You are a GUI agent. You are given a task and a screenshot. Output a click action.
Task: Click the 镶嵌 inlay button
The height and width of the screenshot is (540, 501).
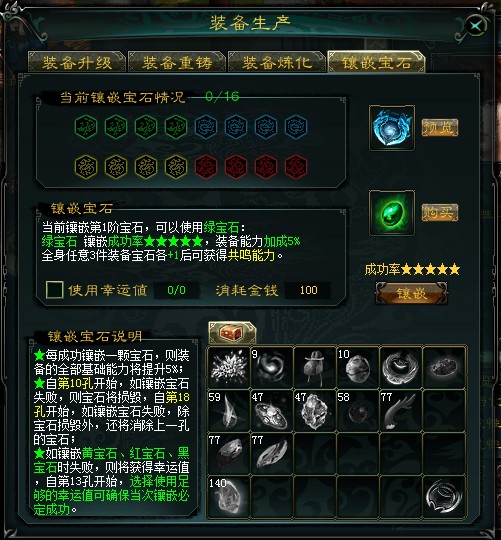tap(411, 293)
